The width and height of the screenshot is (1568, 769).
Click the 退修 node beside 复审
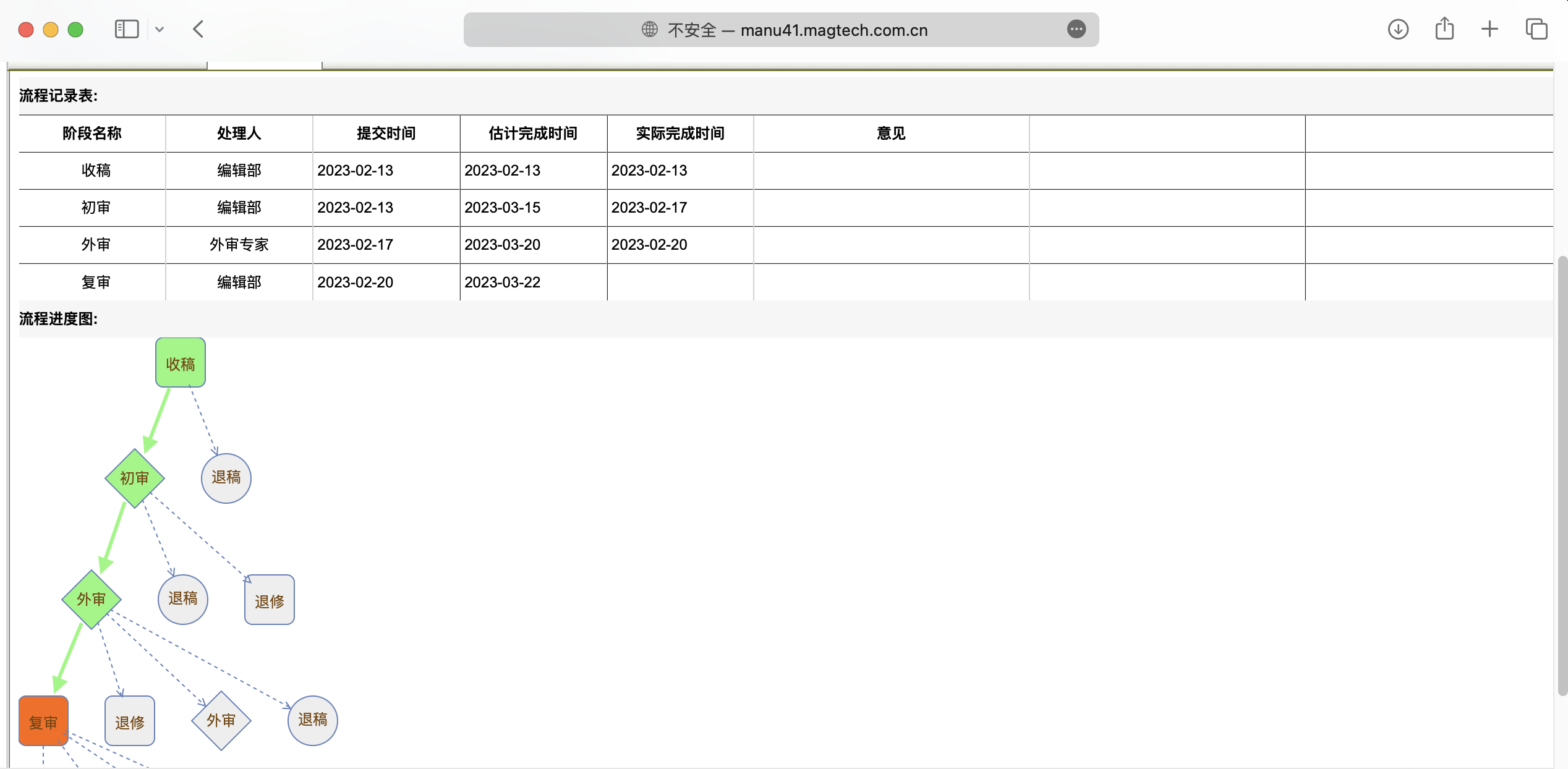[x=130, y=721]
